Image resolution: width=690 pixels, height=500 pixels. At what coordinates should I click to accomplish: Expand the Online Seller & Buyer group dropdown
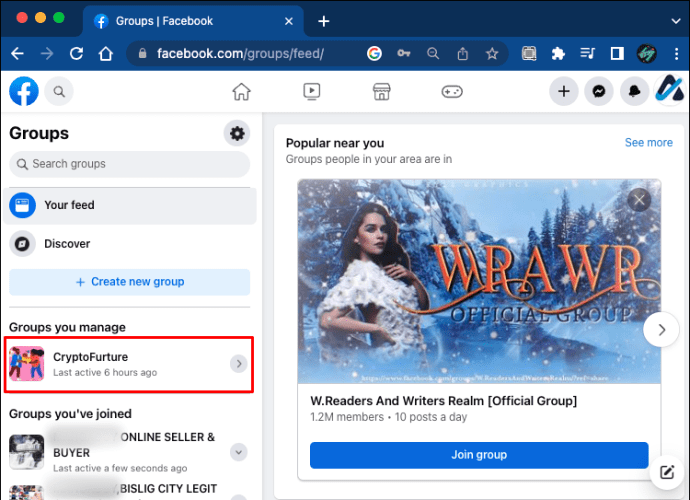pos(238,452)
